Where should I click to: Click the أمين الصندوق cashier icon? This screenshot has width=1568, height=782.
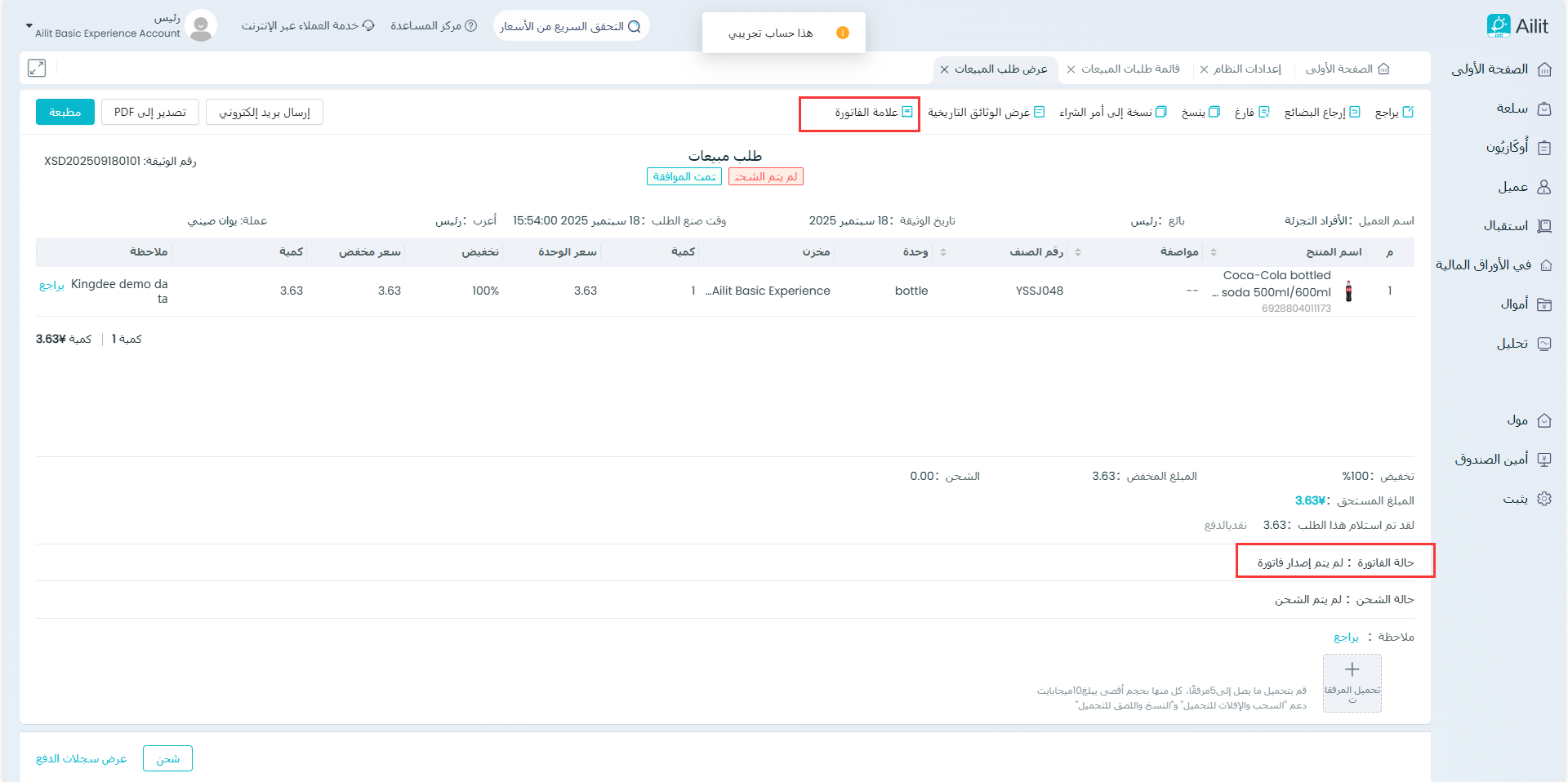[x=1543, y=460]
